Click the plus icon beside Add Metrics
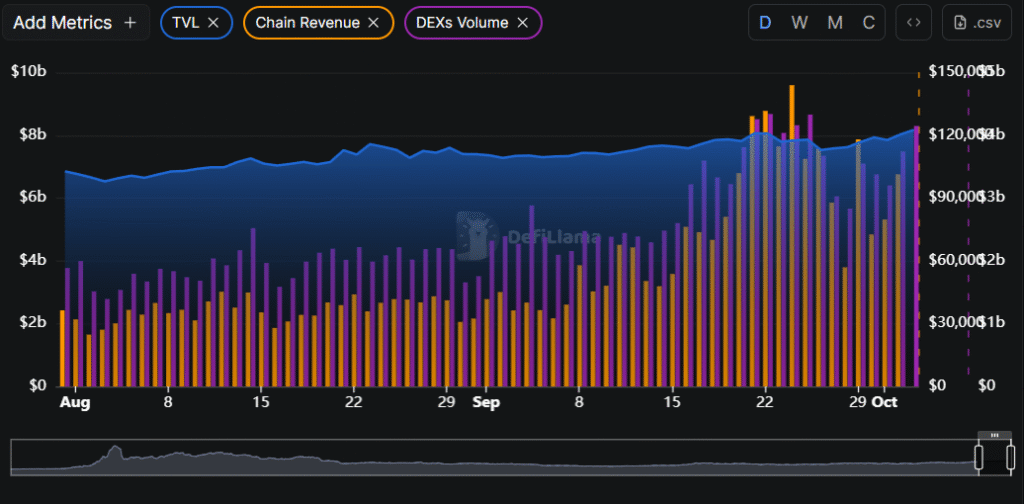Viewport: 1024px width, 504px height. click(130, 22)
